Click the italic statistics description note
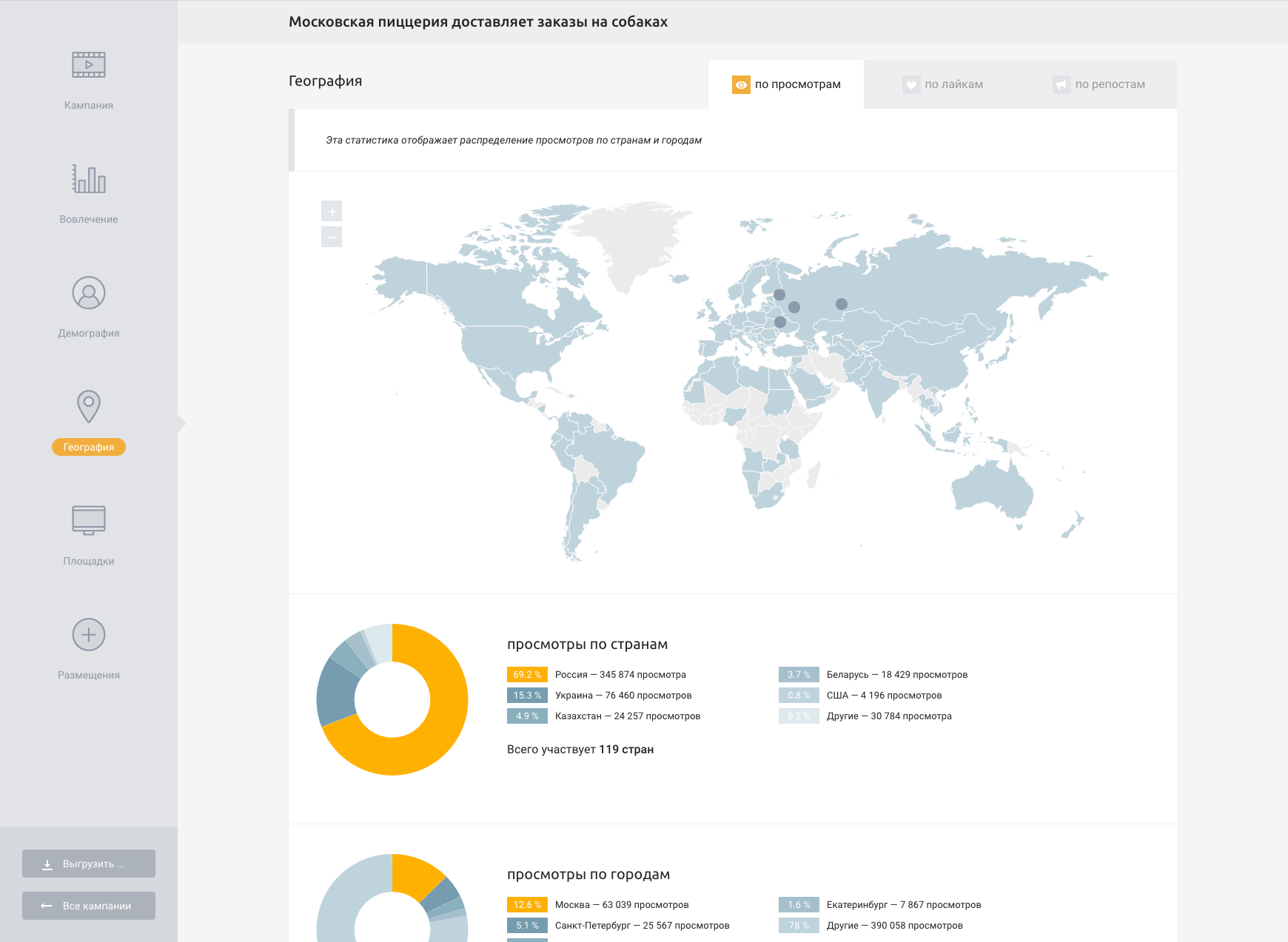Screen dimensions: 1288x942 tap(514, 140)
